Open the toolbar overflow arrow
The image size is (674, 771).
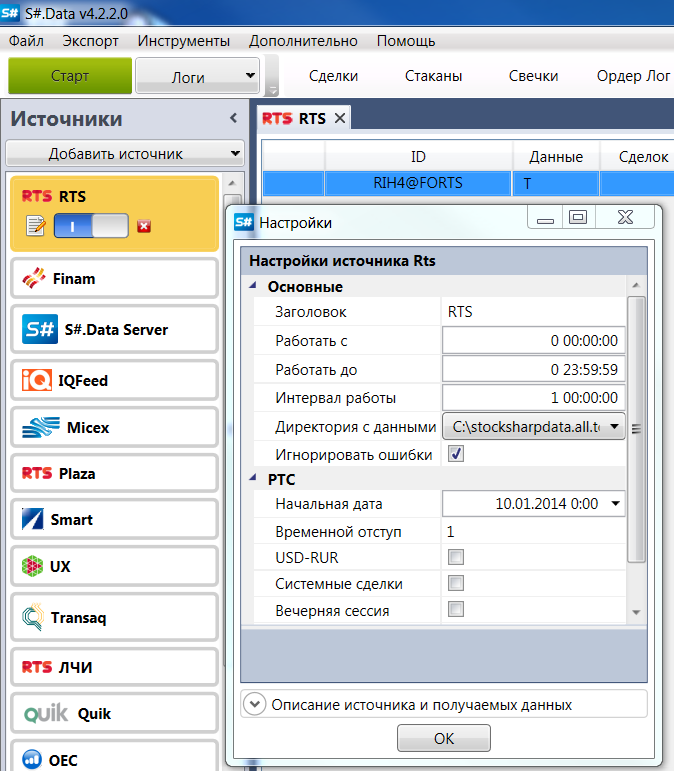[271, 90]
